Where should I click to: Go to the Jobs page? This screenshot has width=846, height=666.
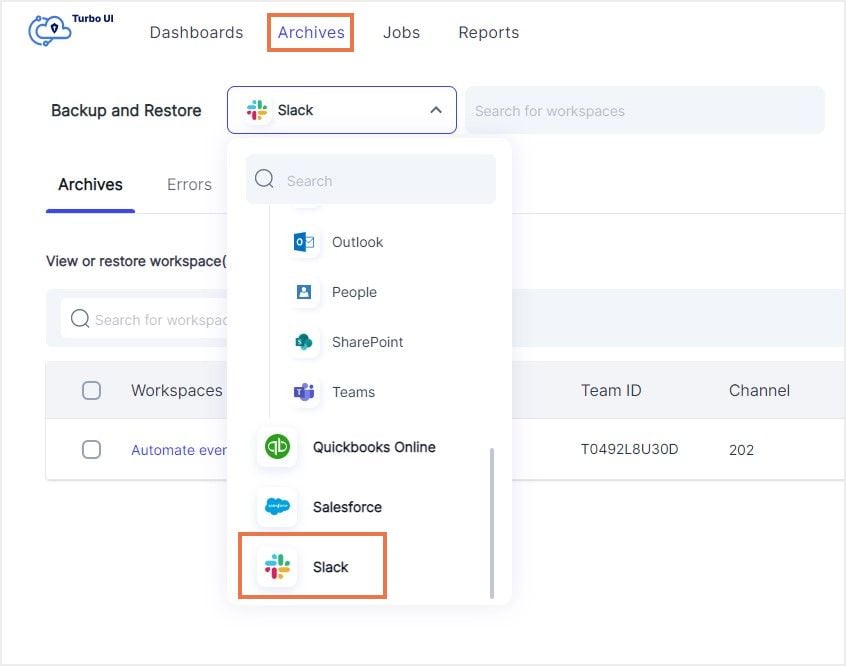401,32
